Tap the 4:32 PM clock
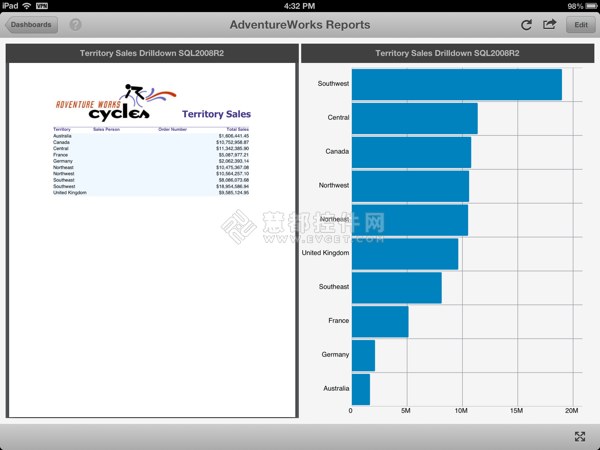 pos(300,6)
